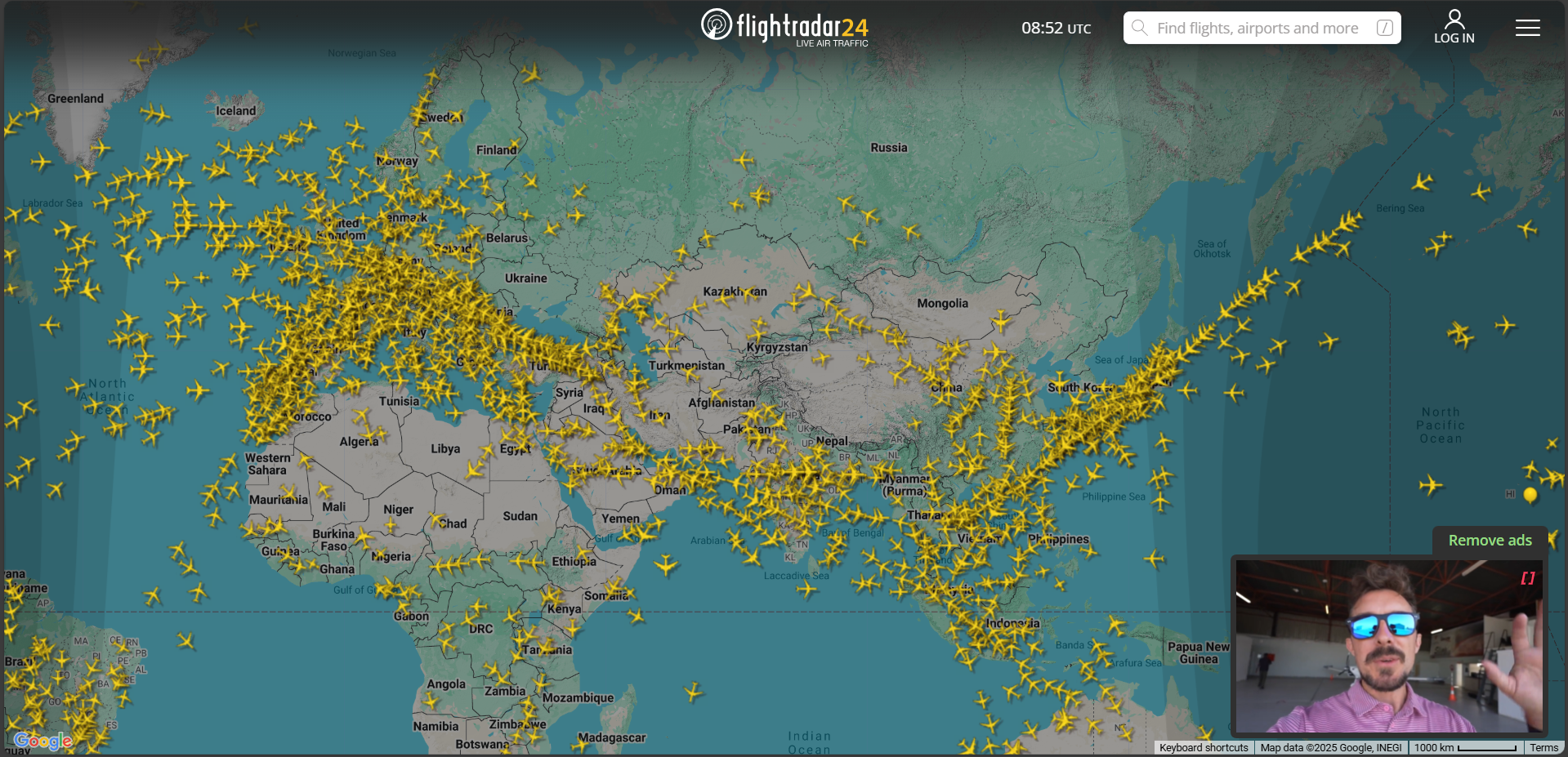Select the lone aircraft below the Russia label
Image resolution: width=1568 pixels, height=757 pixels.
pyautogui.click(x=743, y=160)
